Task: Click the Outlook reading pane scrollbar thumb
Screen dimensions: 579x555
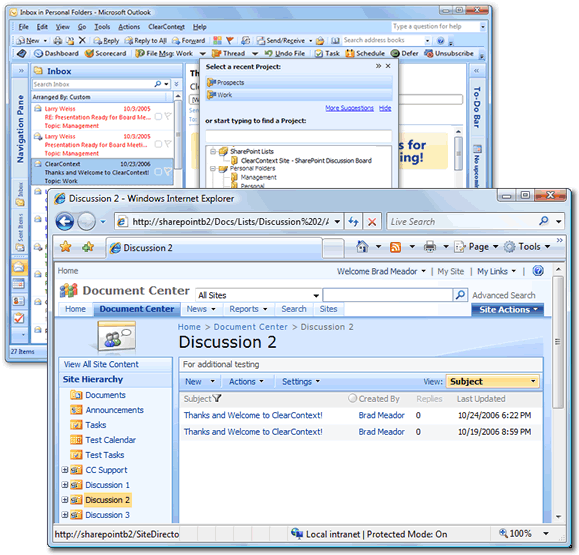Action: point(458,154)
